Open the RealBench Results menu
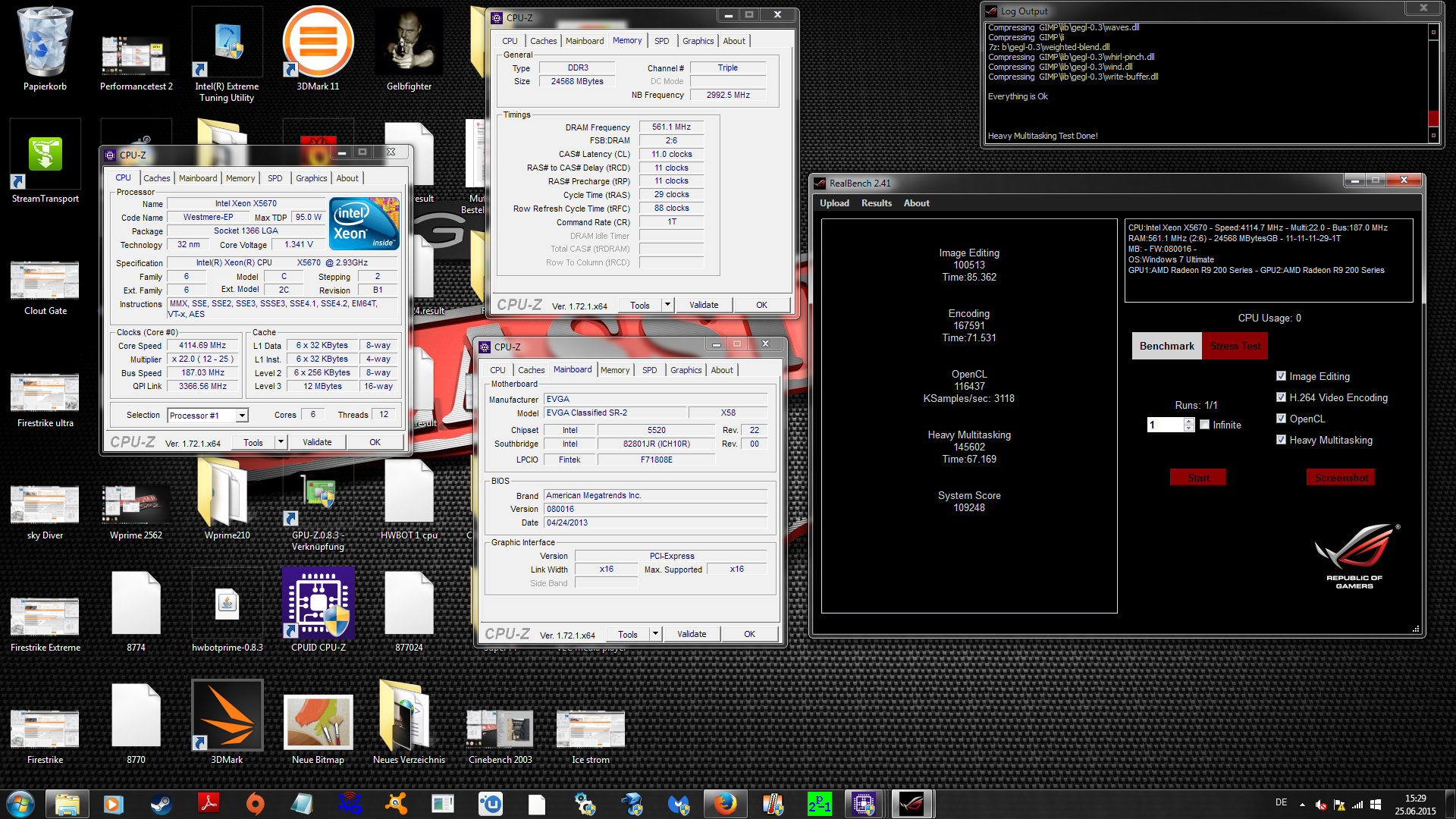This screenshot has width=1456, height=819. point(877,203)
